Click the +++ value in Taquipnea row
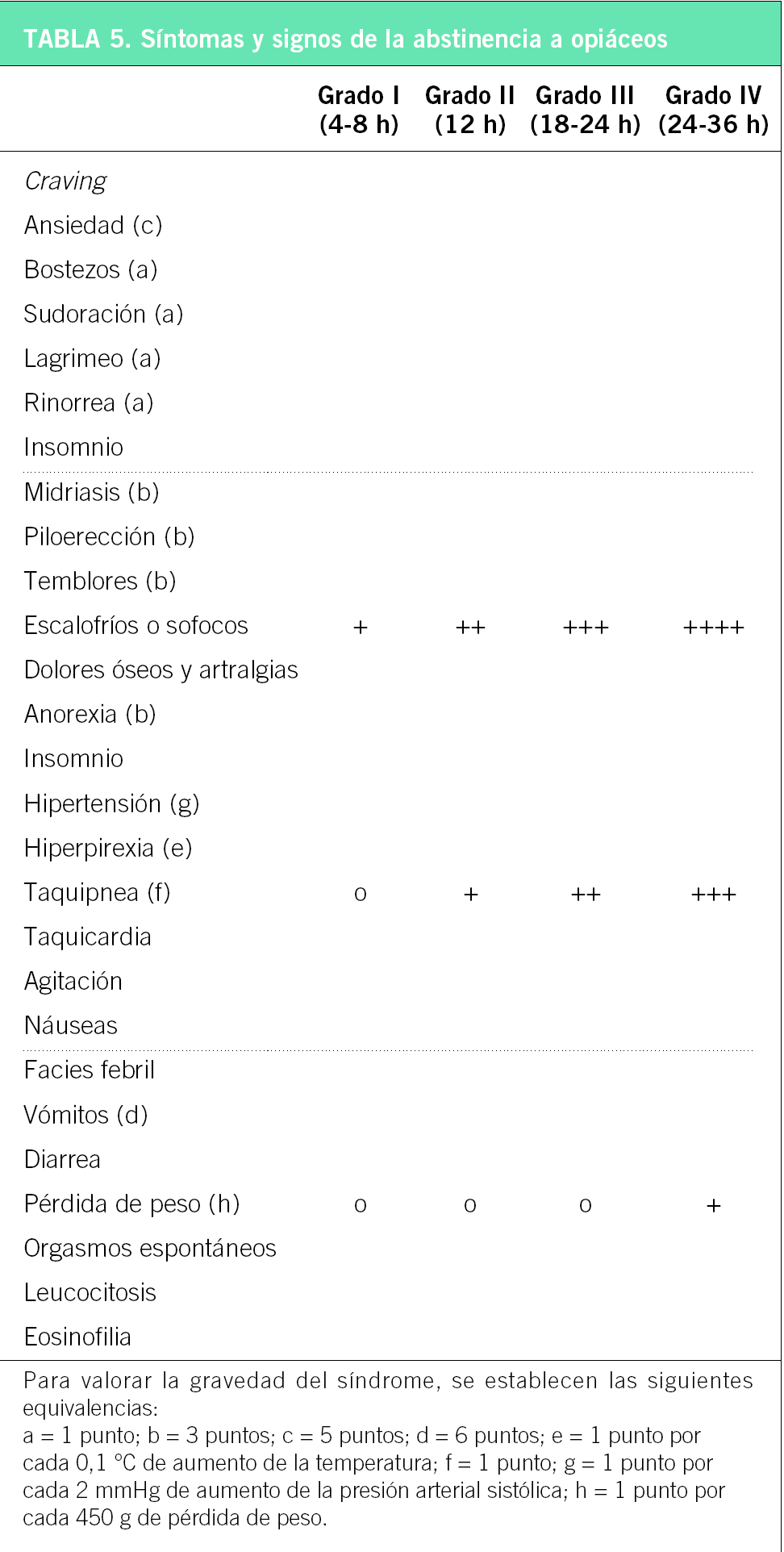Viewport: 784px width, 1552px height. click(713, 895)
